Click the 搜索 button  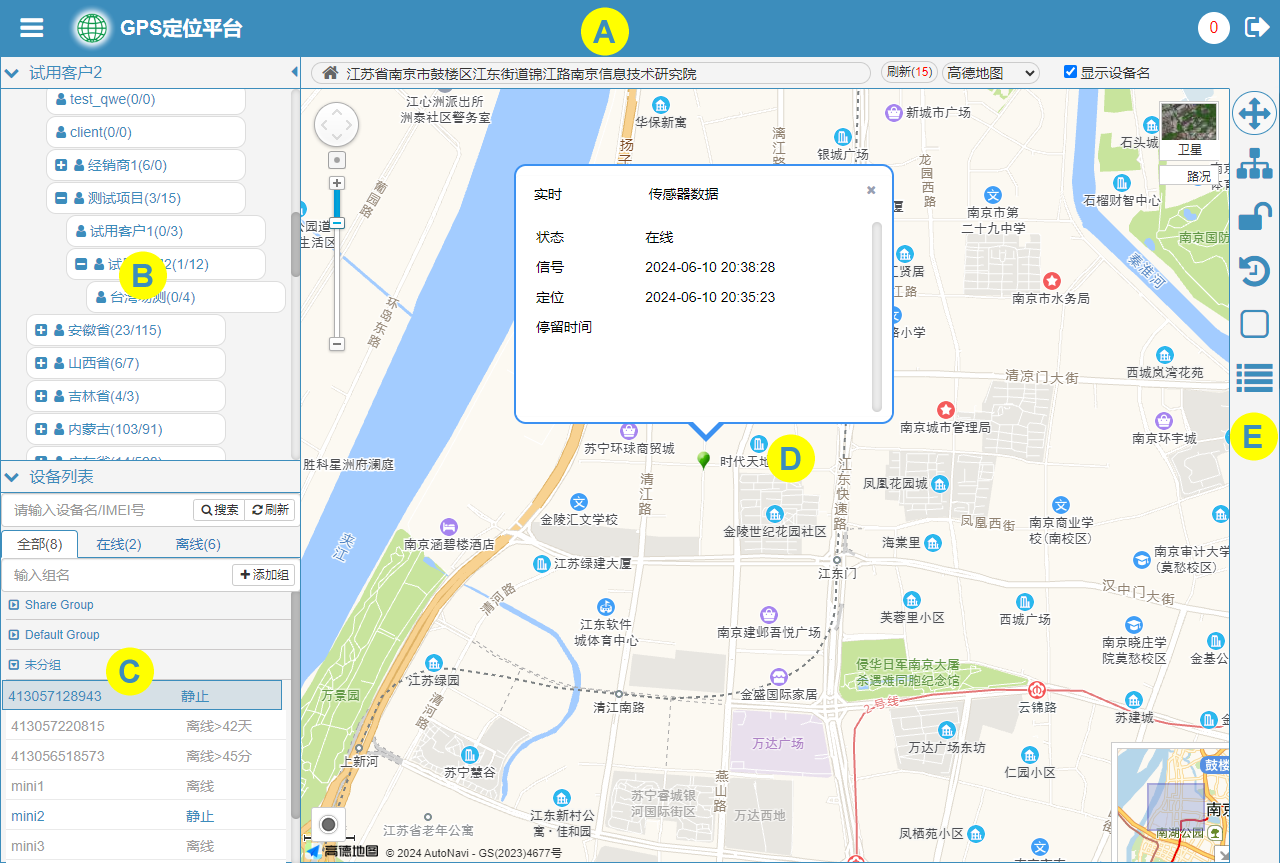(x=219, y=510)
